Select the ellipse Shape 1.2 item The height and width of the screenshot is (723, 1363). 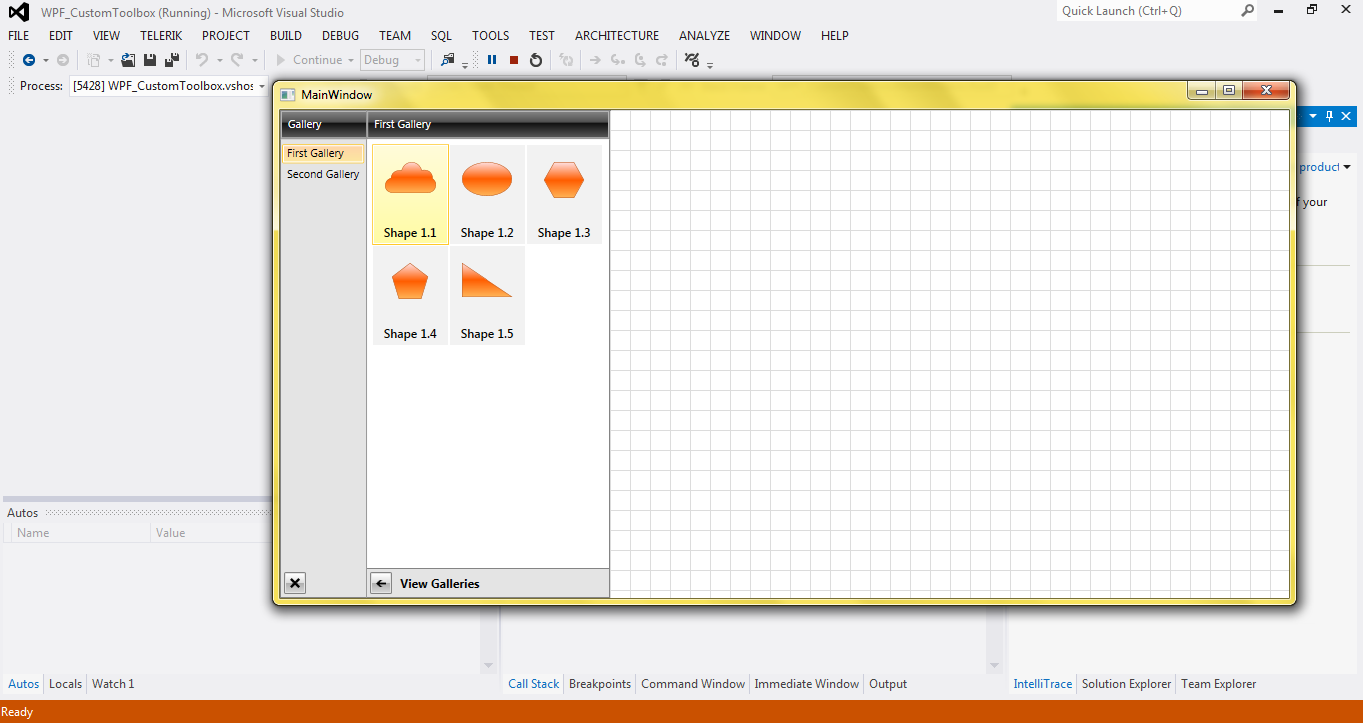click(x=487, y=194)
